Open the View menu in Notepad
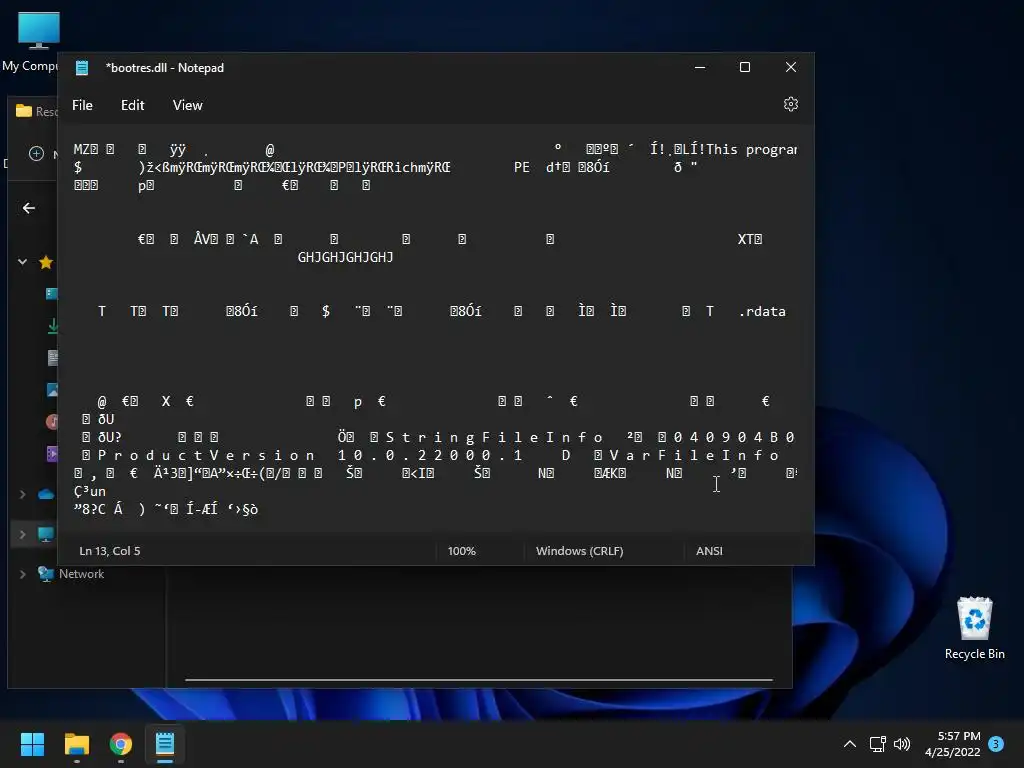1024x768 pixels. (x=187, y=105)
